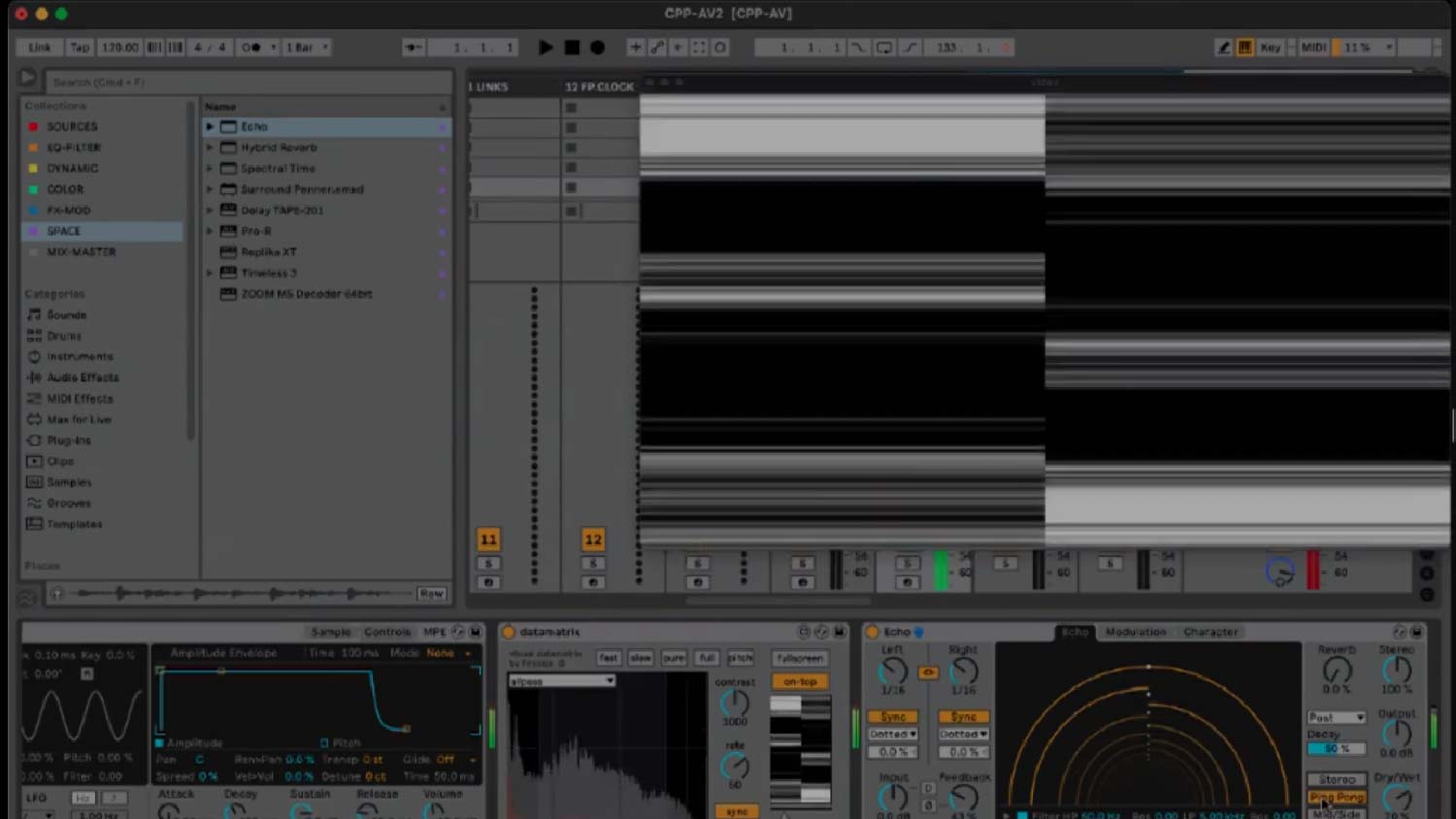Toggle Draw Mode pencil icon

1224,47
